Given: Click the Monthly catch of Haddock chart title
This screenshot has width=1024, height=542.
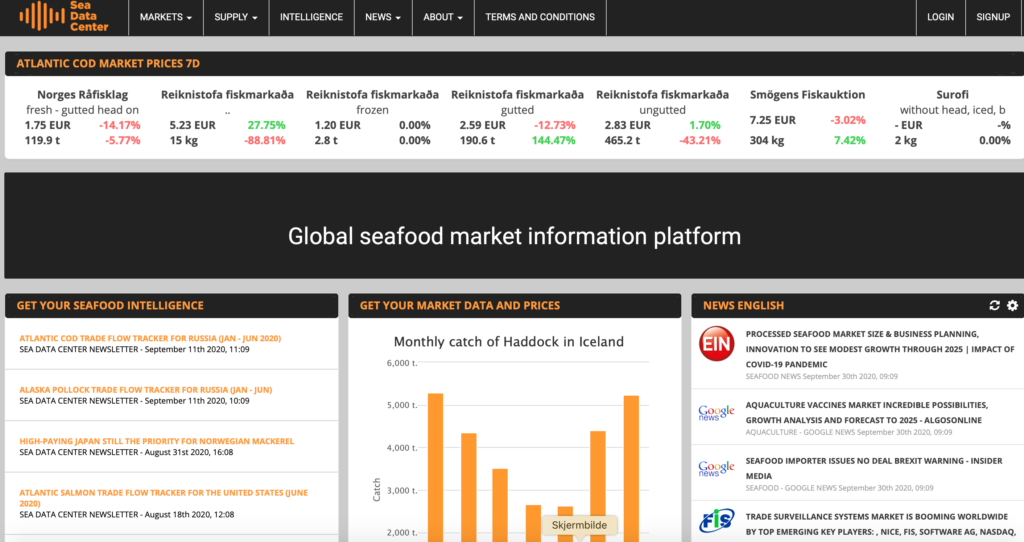Looking at the screenshot, I should point(509,342).
